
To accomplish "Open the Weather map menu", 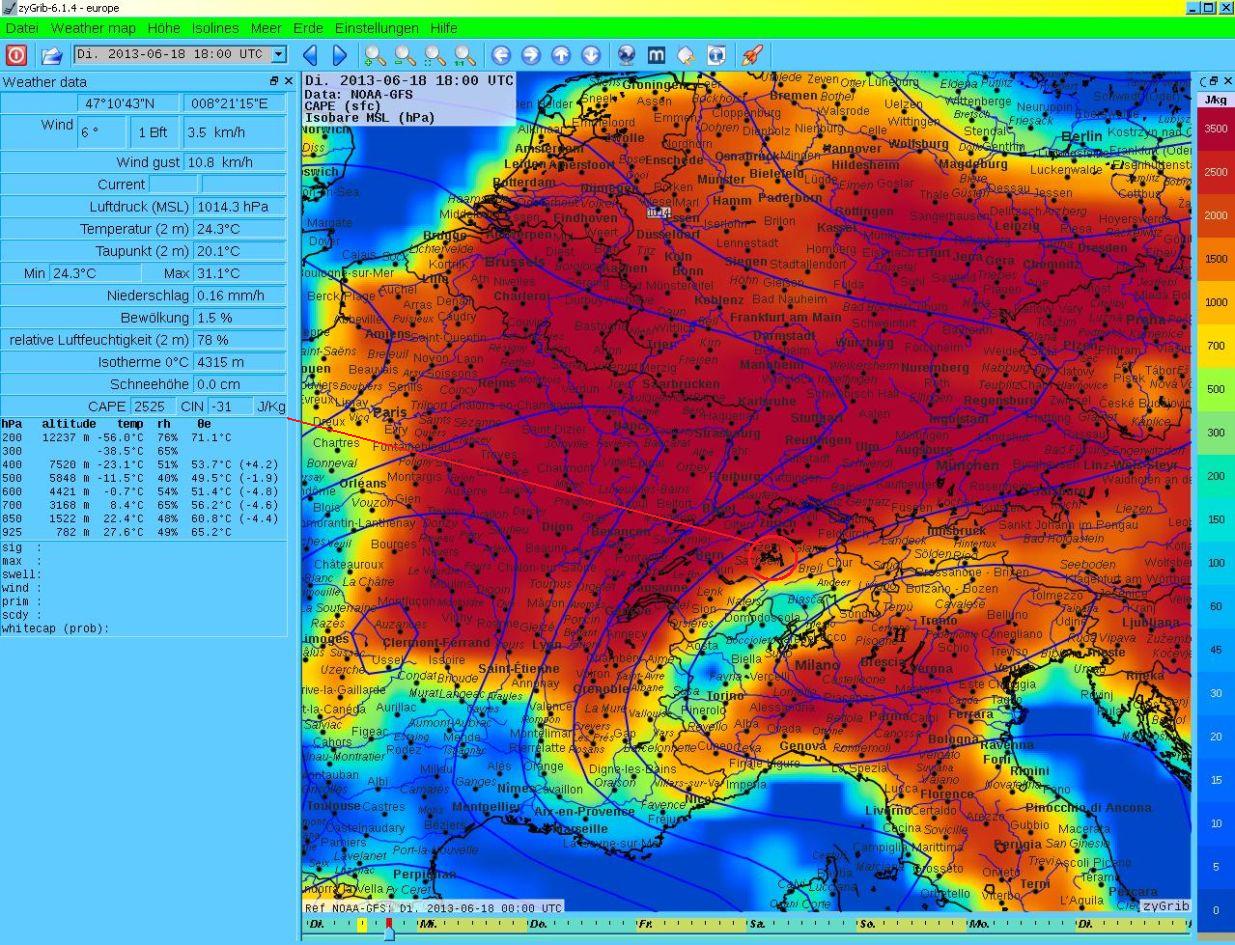I will click(93, 28).
